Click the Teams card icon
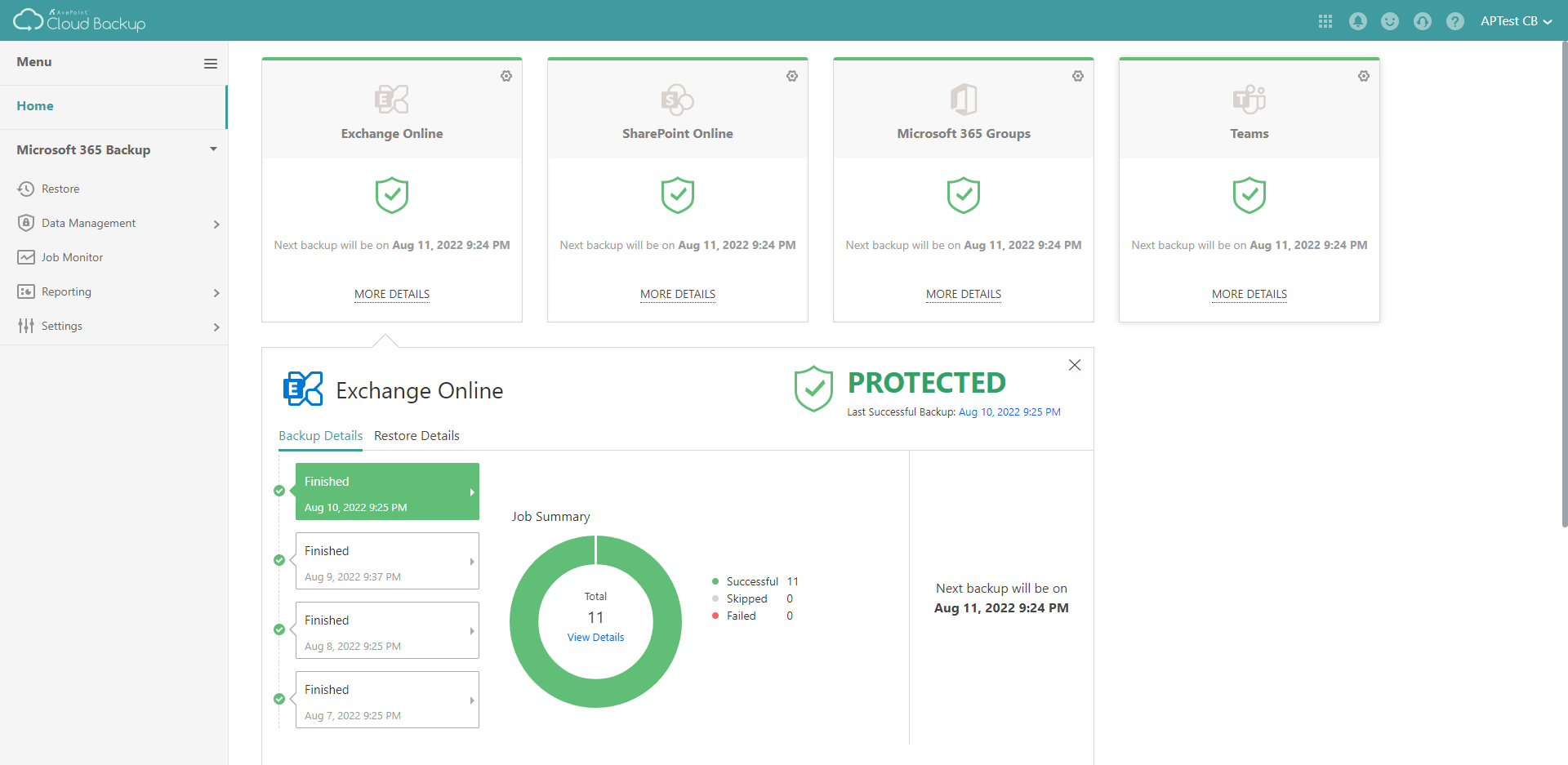The image size is (1568, 765). [x=1249, y=100]
